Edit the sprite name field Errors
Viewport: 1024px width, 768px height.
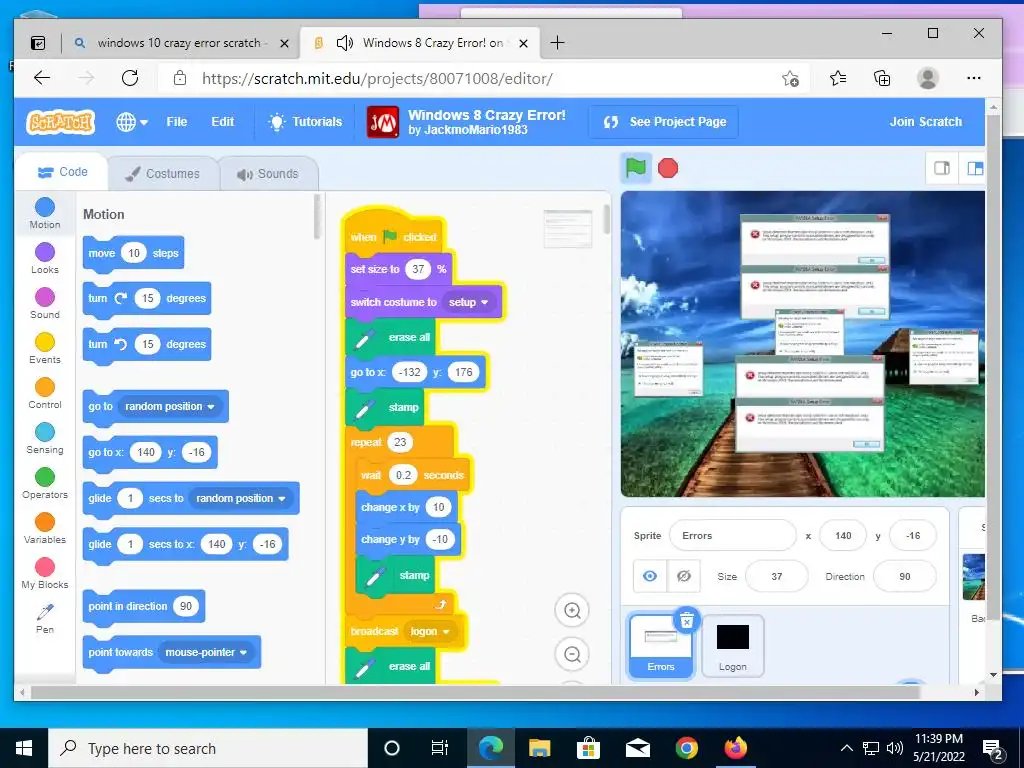pos(733,536)
